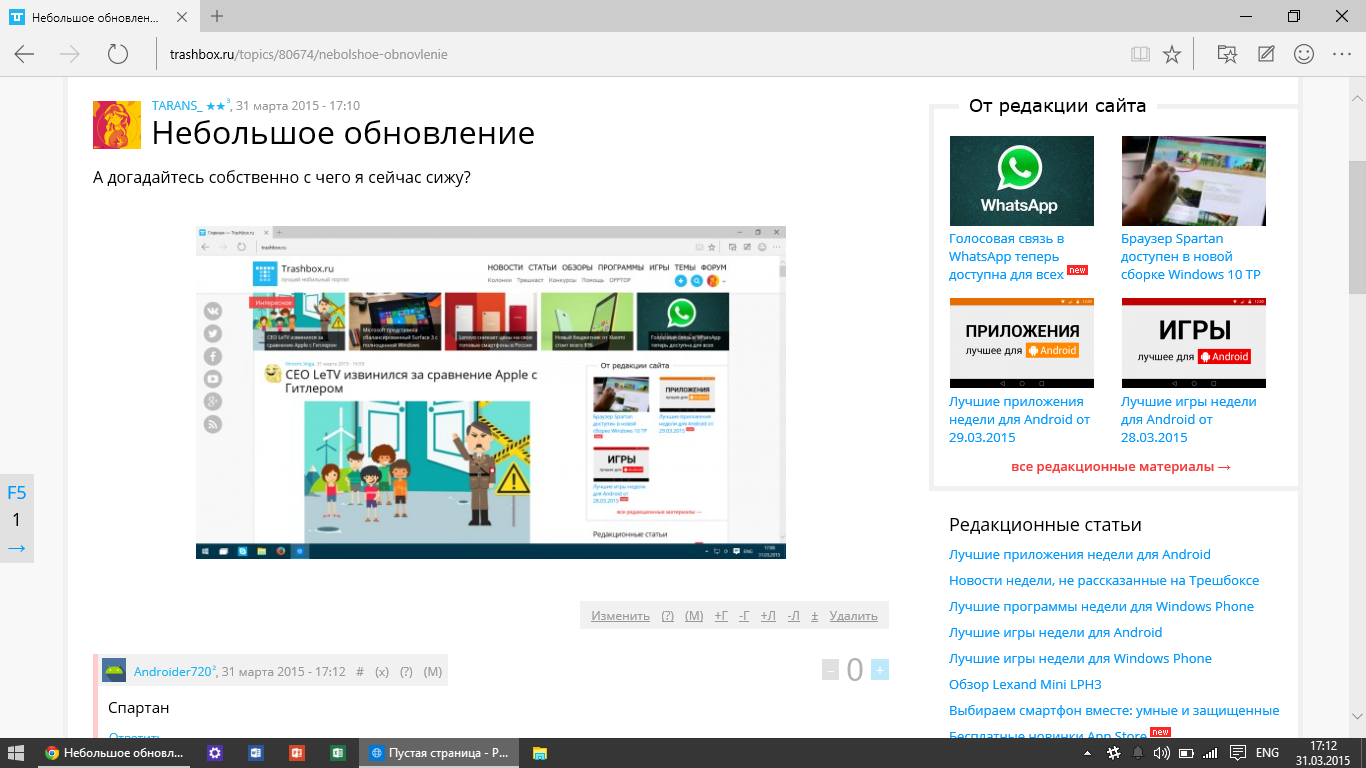
Task: Open все редакционные материалы link
Action: [1121, 467]
